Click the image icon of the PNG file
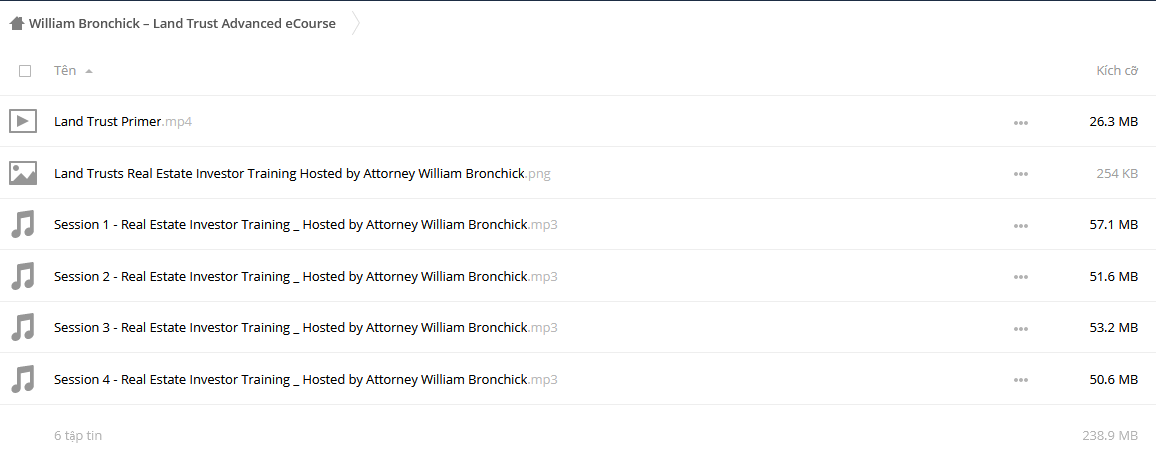The width and height of the screenshot is (1156, 453). [x=23, y=173]
